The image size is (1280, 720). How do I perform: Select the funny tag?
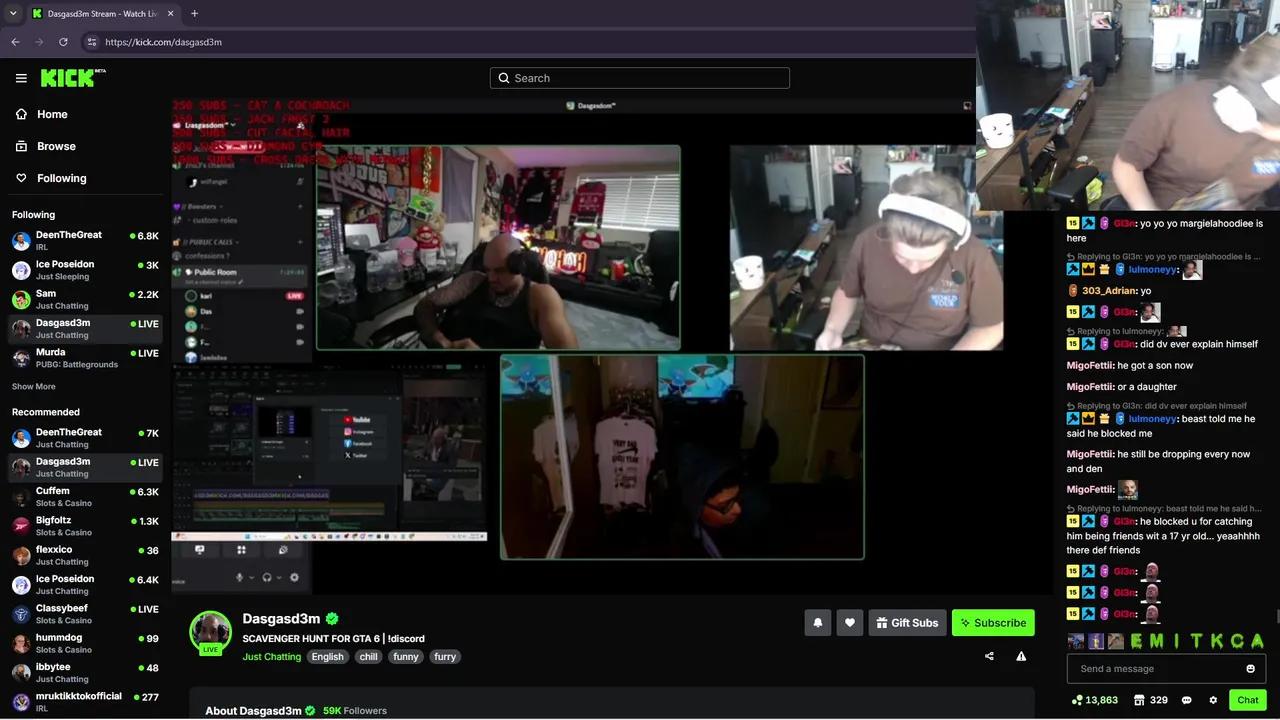click(x=406, y=657)
